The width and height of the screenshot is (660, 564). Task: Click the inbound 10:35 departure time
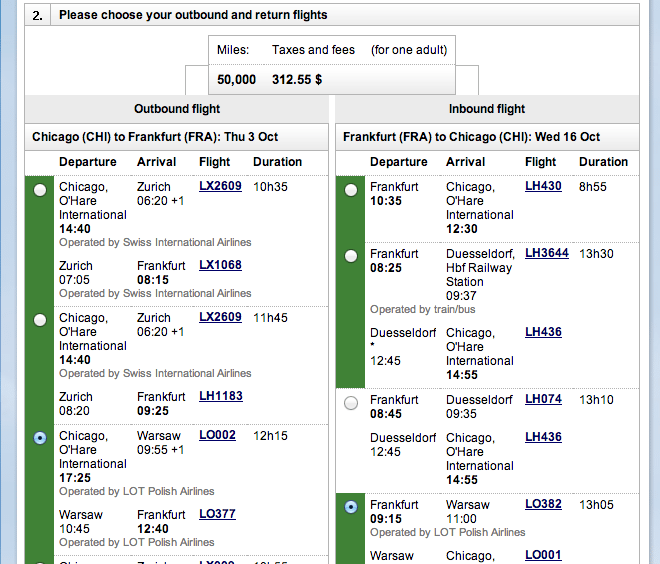pyautogui.click(x=386, y=201)
